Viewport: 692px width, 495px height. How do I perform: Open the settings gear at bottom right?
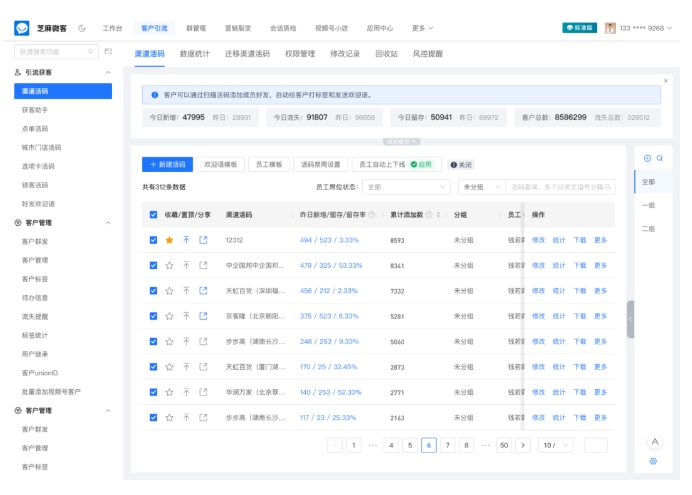coord(654,461)
